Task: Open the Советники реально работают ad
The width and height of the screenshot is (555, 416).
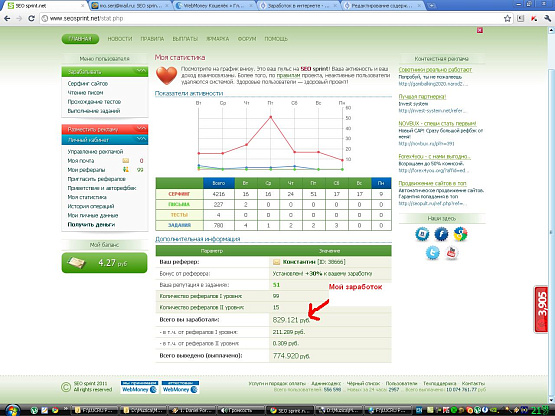Action: (x=435, y=70)
